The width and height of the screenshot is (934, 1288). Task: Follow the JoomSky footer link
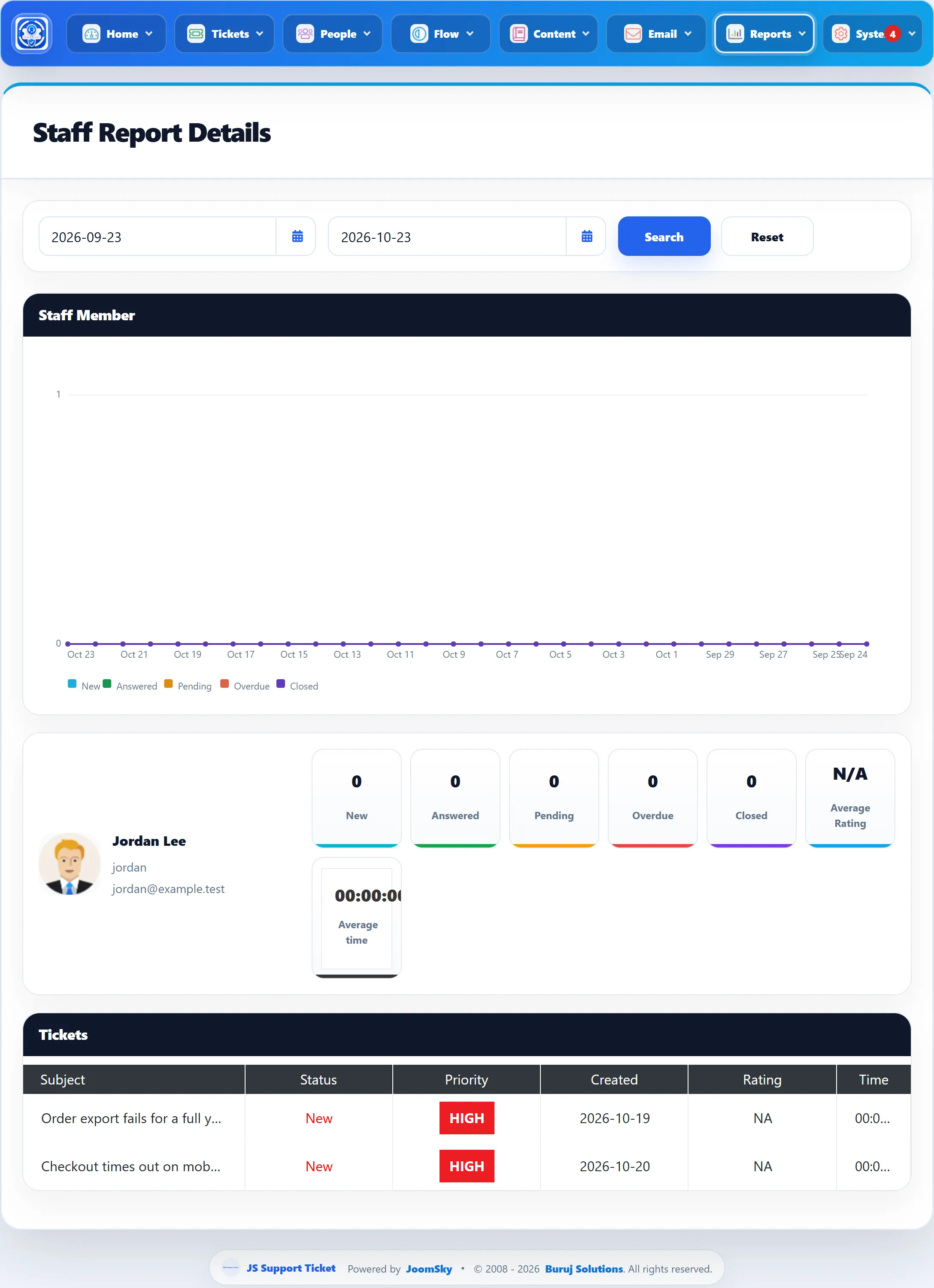[429, 1269]
